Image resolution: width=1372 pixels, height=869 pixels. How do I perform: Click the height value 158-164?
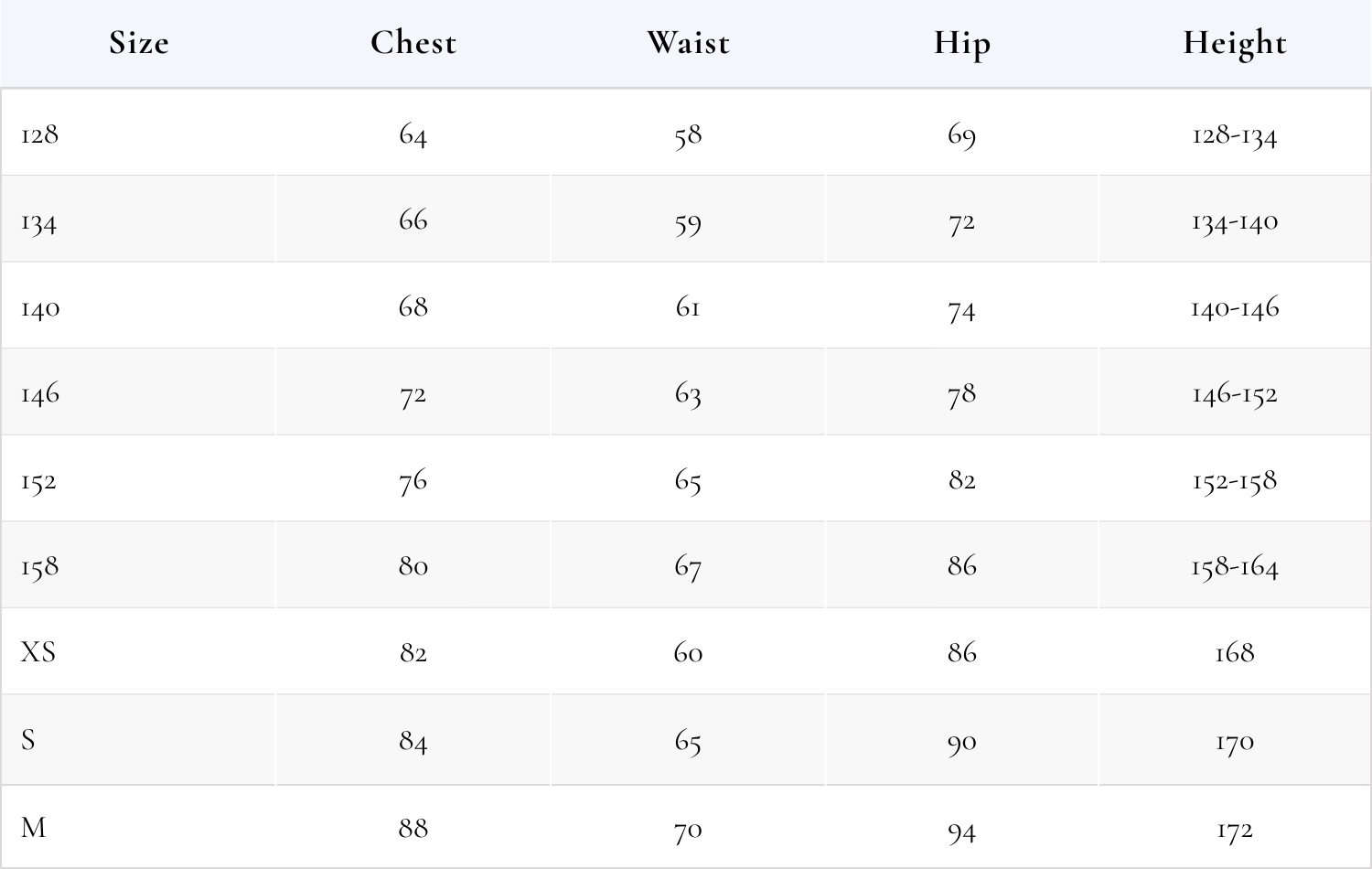pyautogui.click(x=1235, y=566)
